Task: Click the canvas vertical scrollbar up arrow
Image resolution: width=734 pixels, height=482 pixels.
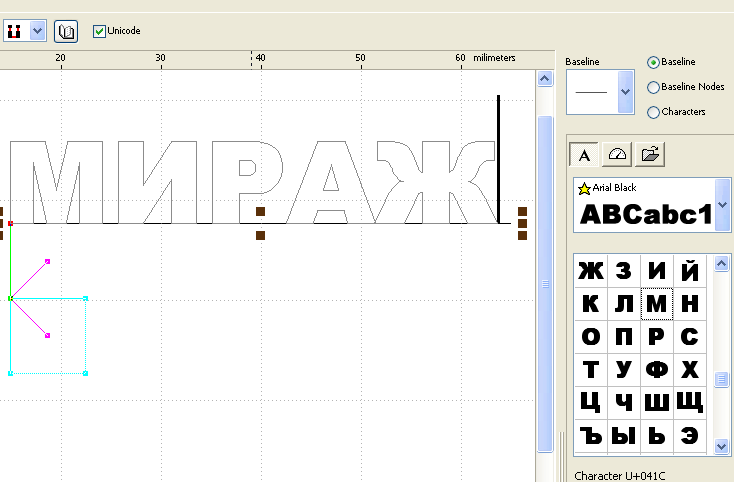Action: [x=545, y=78]
